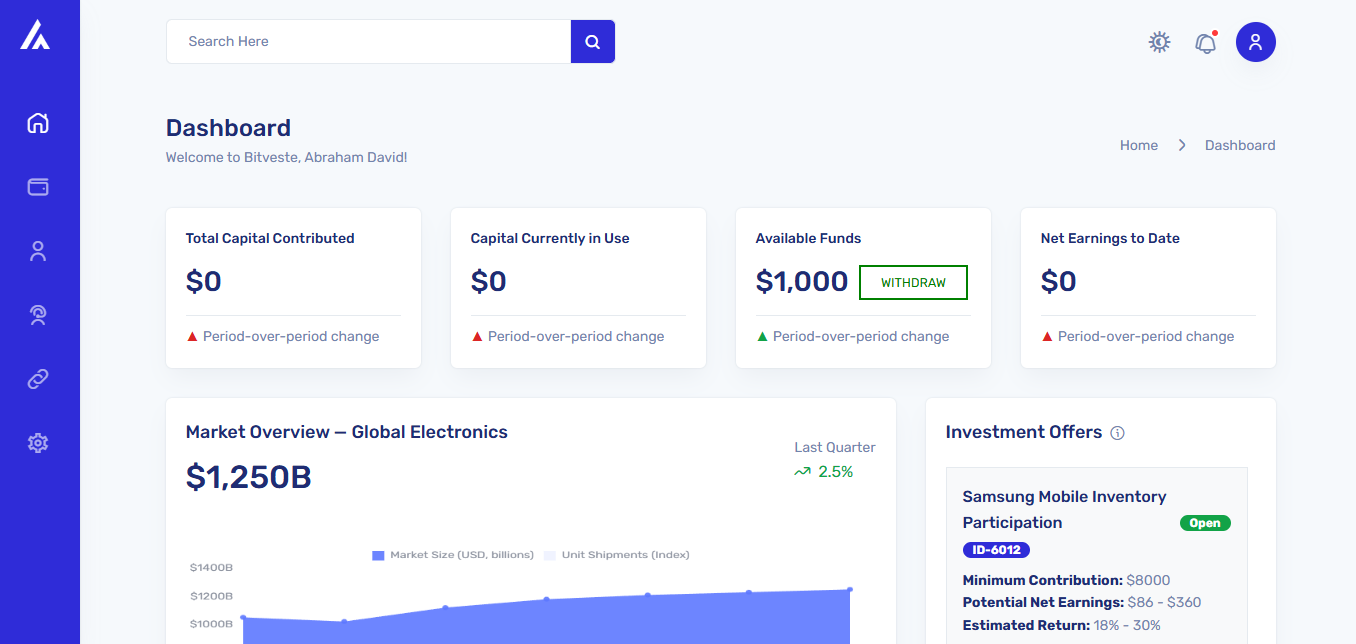Click the Investment Offers info icon

click(1118, 433)
